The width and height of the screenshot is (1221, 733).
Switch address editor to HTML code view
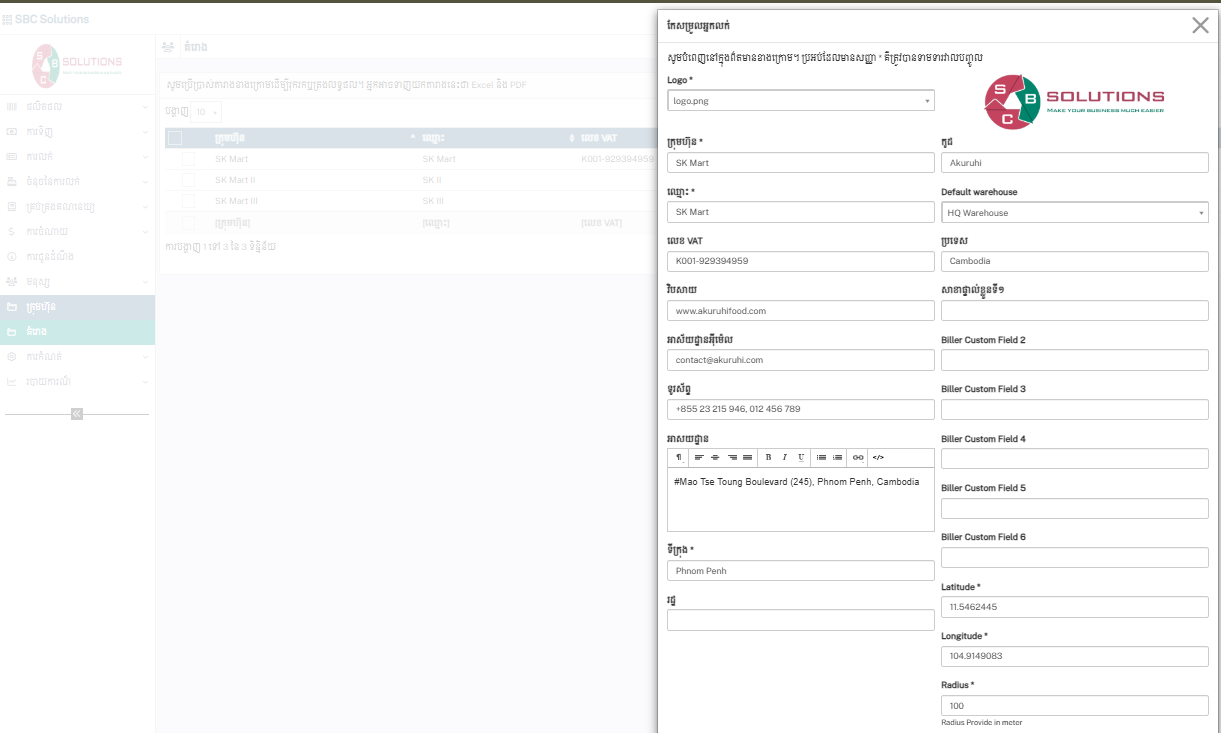pos(878,457)
